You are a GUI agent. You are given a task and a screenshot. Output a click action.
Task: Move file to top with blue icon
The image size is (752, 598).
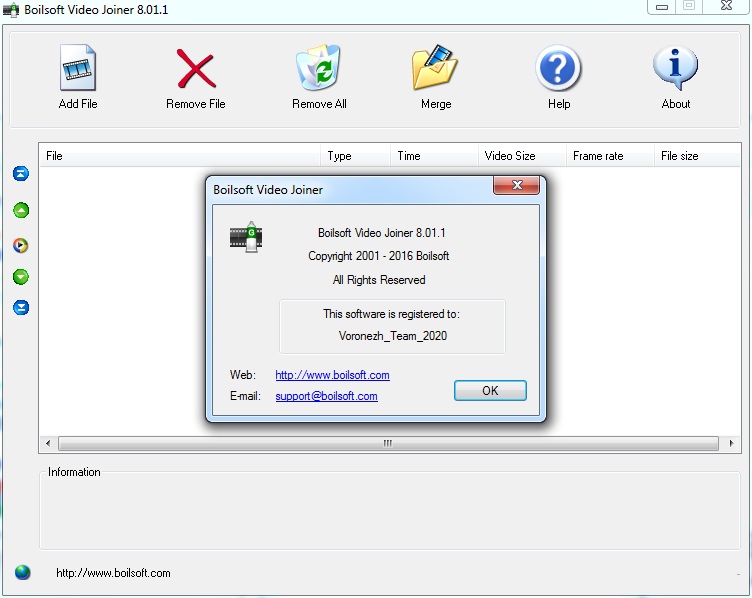pos(21,174)
